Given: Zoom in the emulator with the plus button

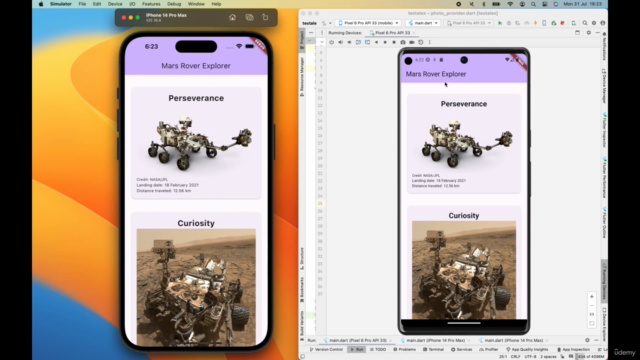Looking at the screenshot, I should 591,297.
